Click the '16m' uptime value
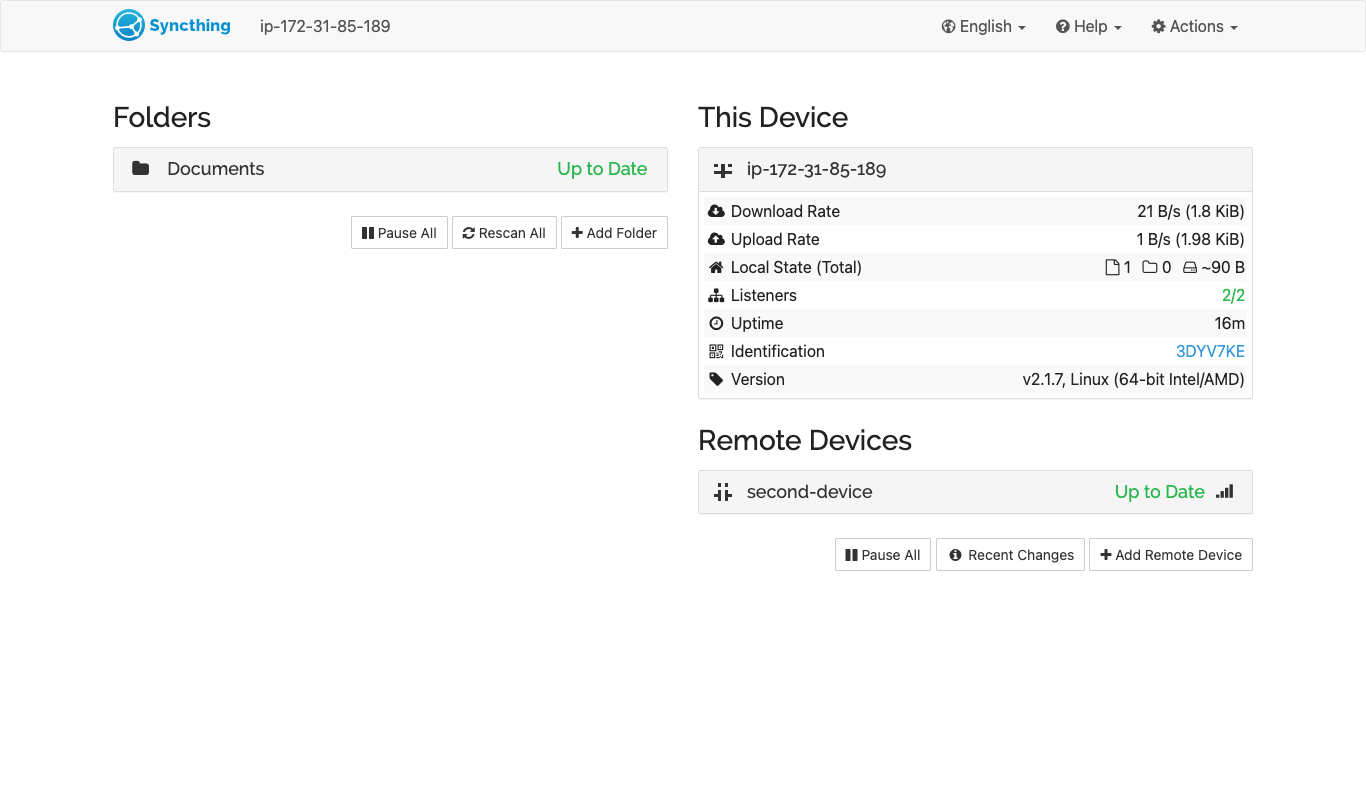This screenshot has width=1366, height=800. pyautogui.click(x=1230, y=323)
